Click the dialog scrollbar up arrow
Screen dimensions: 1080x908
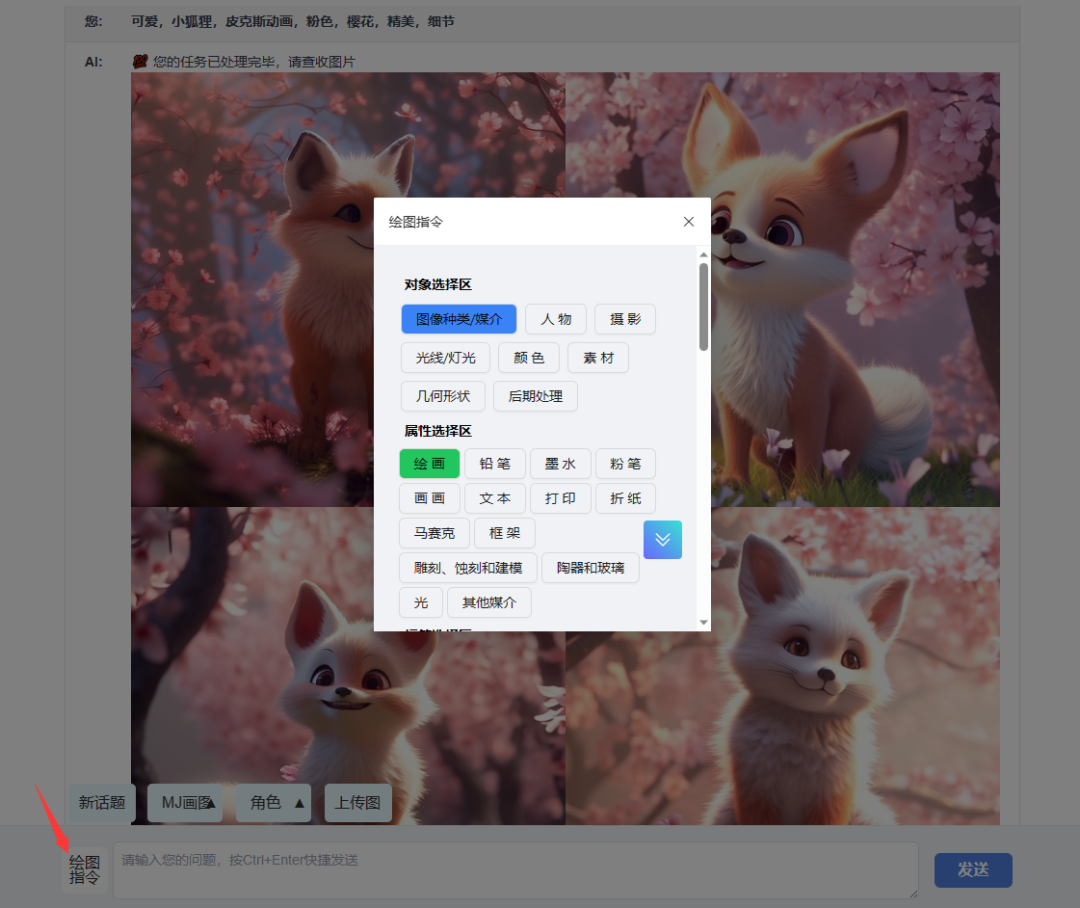[703, 255]
